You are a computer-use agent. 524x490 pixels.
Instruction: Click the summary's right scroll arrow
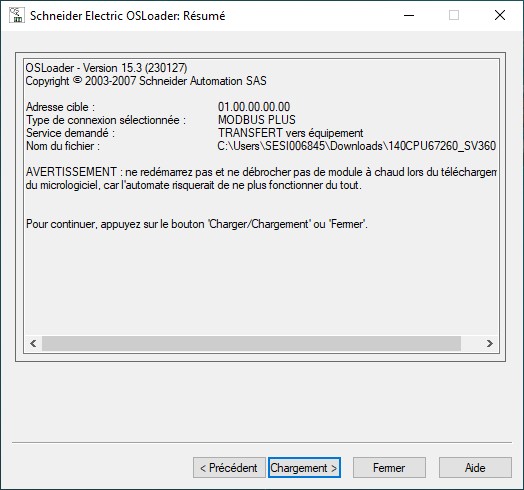tap(490, 343)
